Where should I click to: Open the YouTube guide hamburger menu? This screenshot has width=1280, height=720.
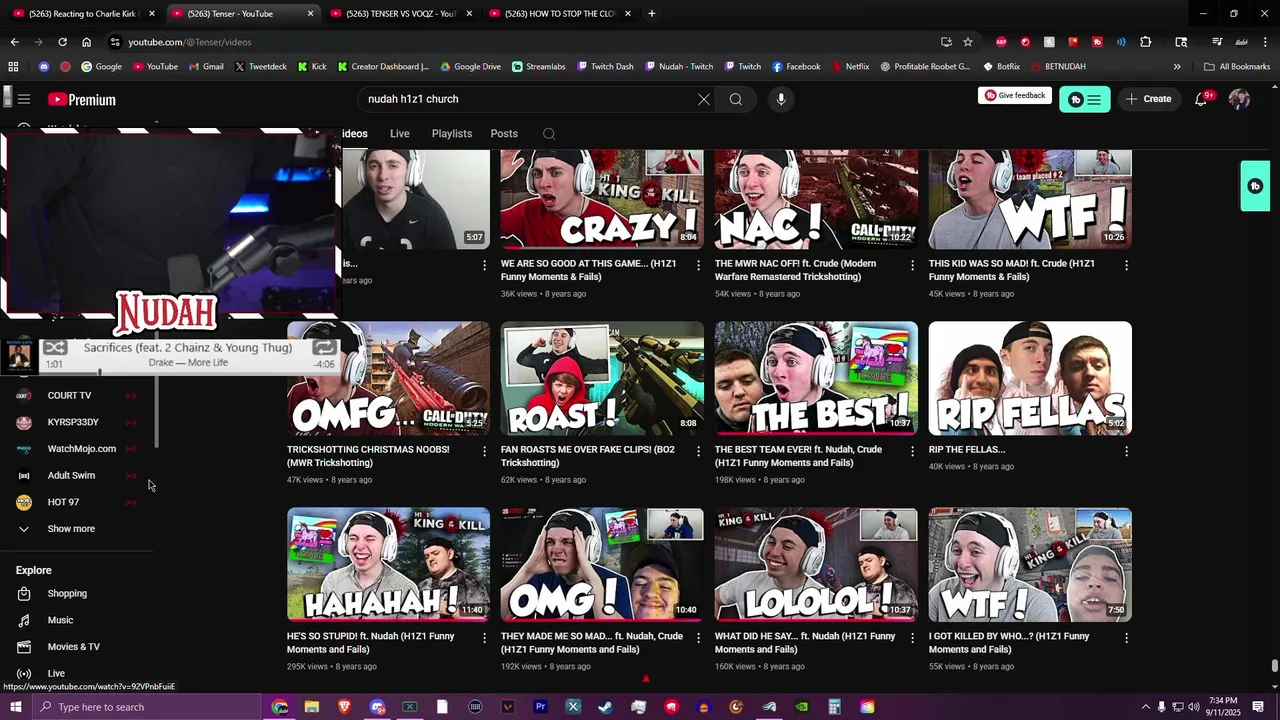pyautogui.click(x=24, y=99)
